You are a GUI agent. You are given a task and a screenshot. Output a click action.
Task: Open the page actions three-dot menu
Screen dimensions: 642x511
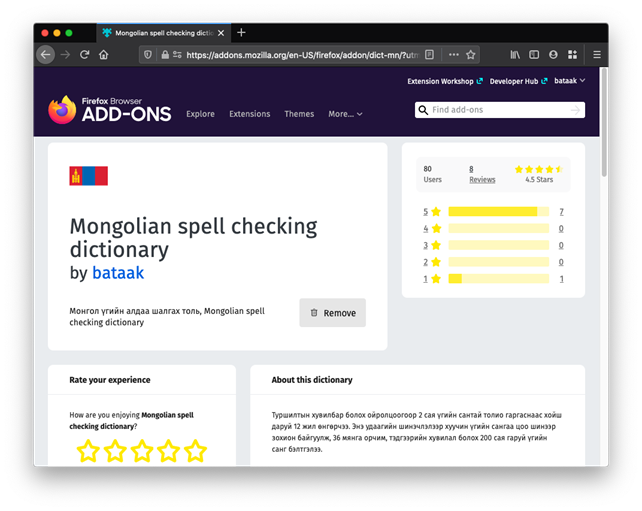click(x=453, y=54)
